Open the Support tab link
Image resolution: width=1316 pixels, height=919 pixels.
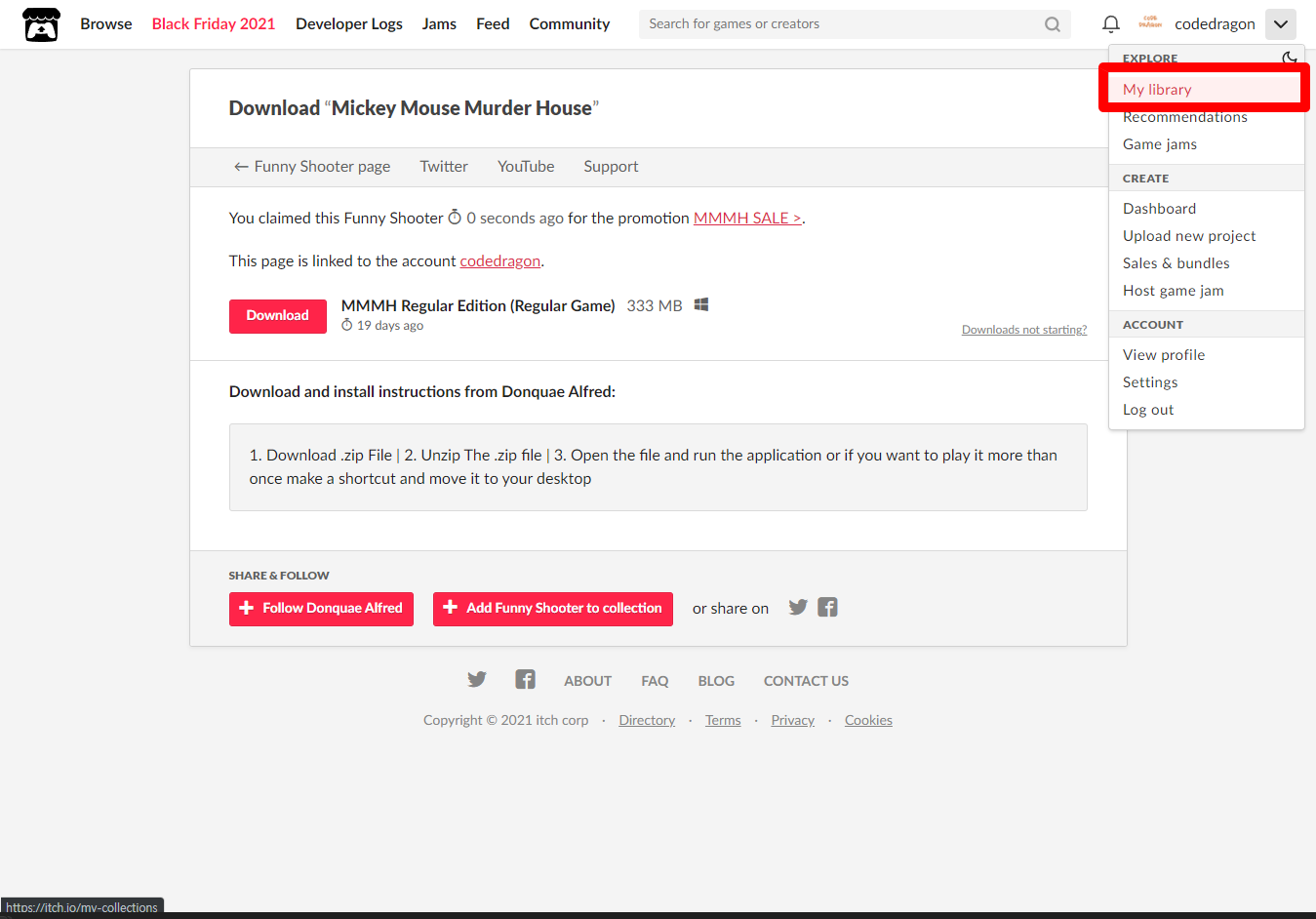(x=611, y=167)
